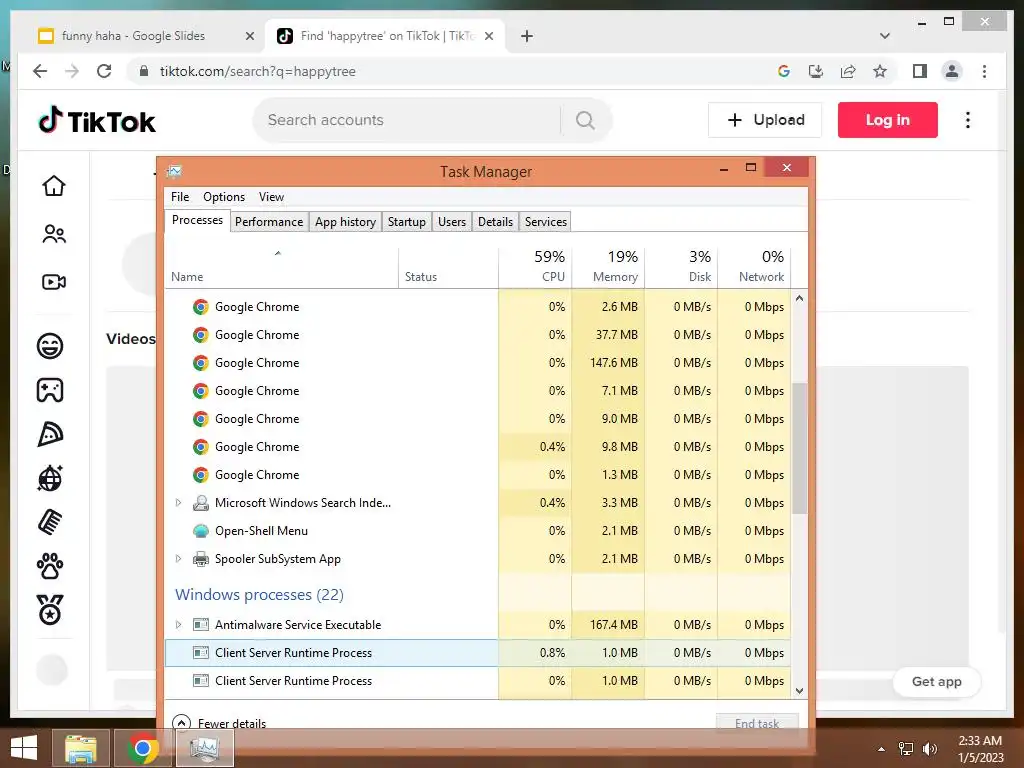Click the process list vertical scrollbar thumb
This screenshot has width=1024, height=768.
click(799, 448)
